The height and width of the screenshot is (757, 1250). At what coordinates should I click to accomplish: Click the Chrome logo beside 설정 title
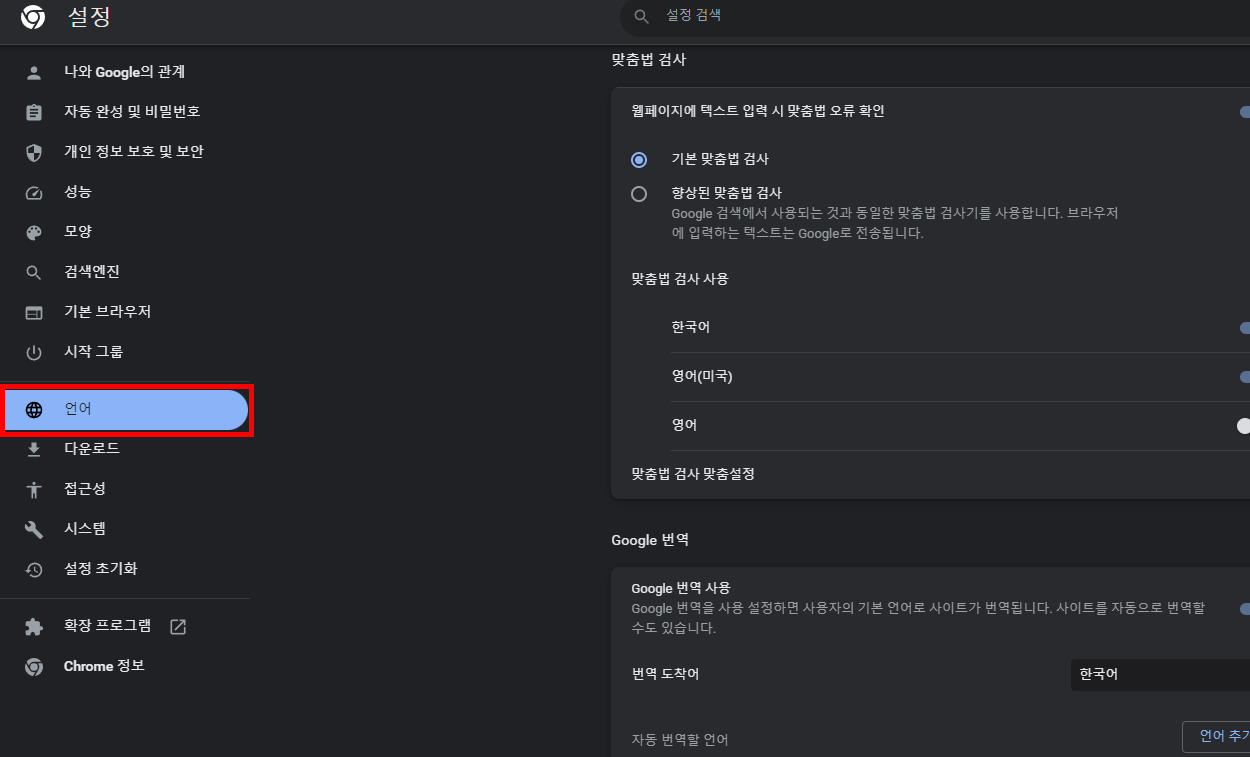[33, 17]
